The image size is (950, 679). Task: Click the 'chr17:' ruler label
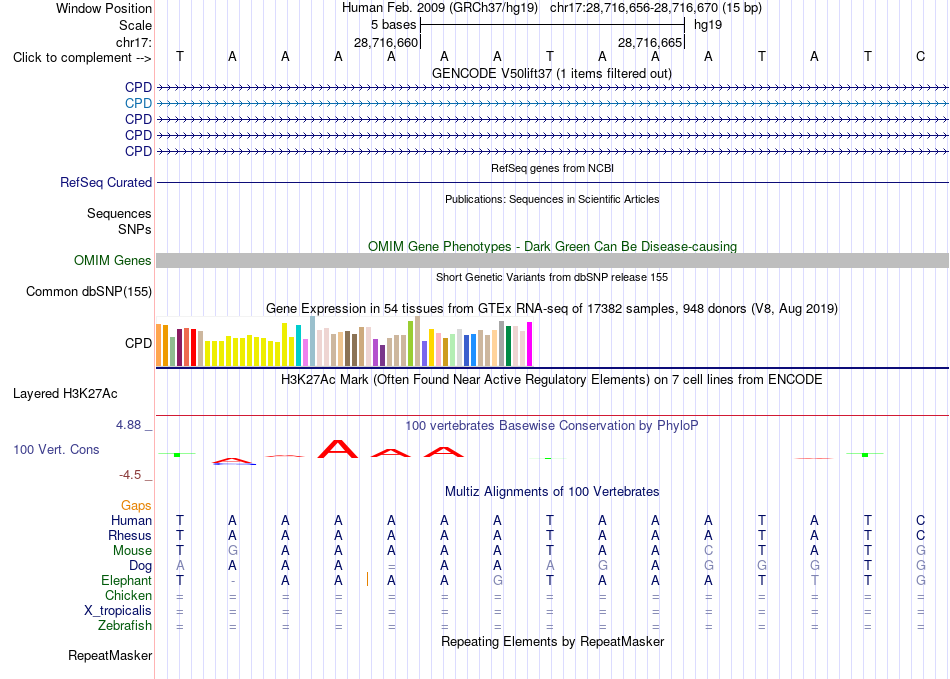pos(134,42)
